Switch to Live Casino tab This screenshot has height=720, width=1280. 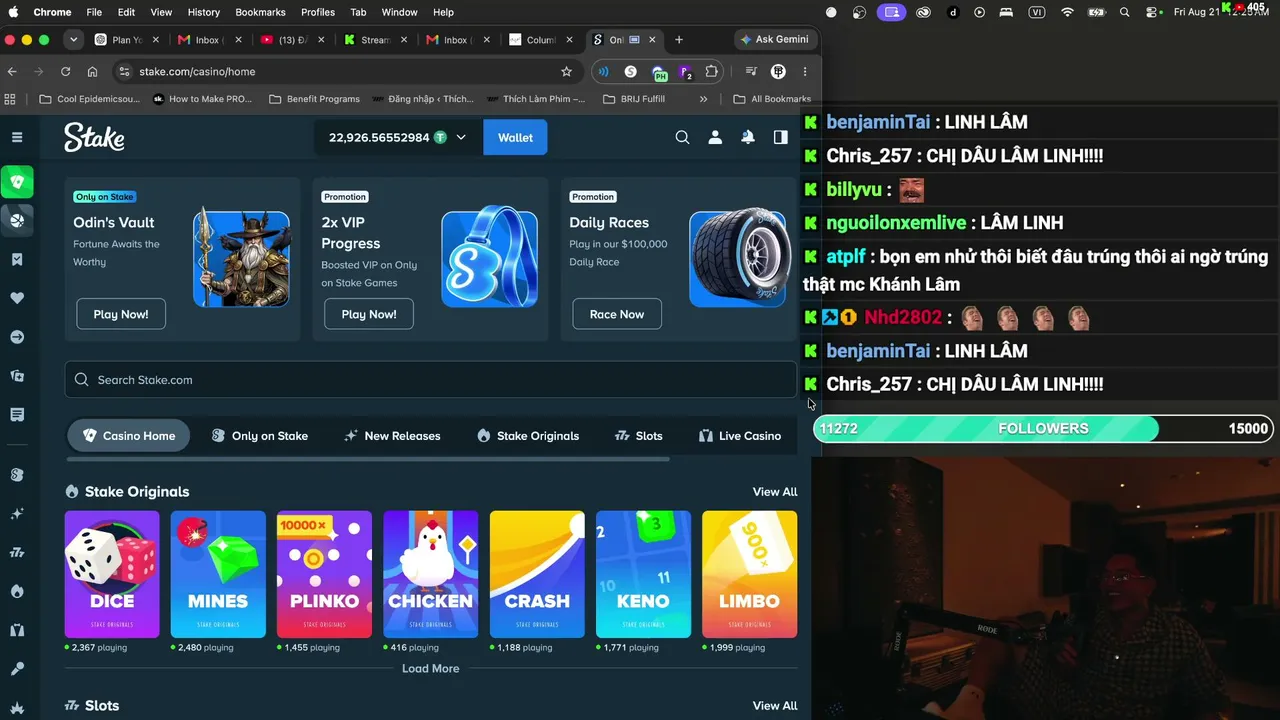[x=740, y=436]
